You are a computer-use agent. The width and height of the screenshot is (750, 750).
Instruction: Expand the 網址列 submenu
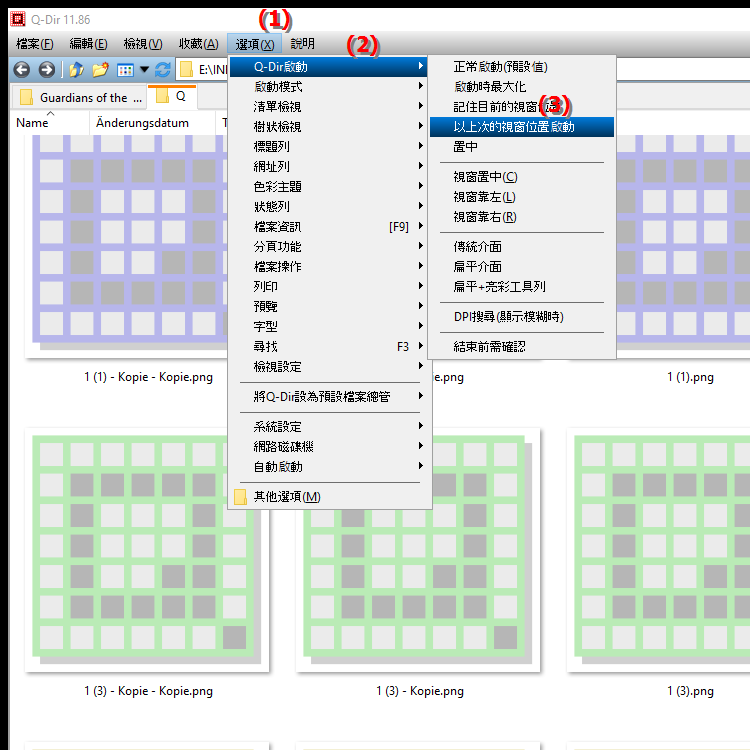click(329, 167)
